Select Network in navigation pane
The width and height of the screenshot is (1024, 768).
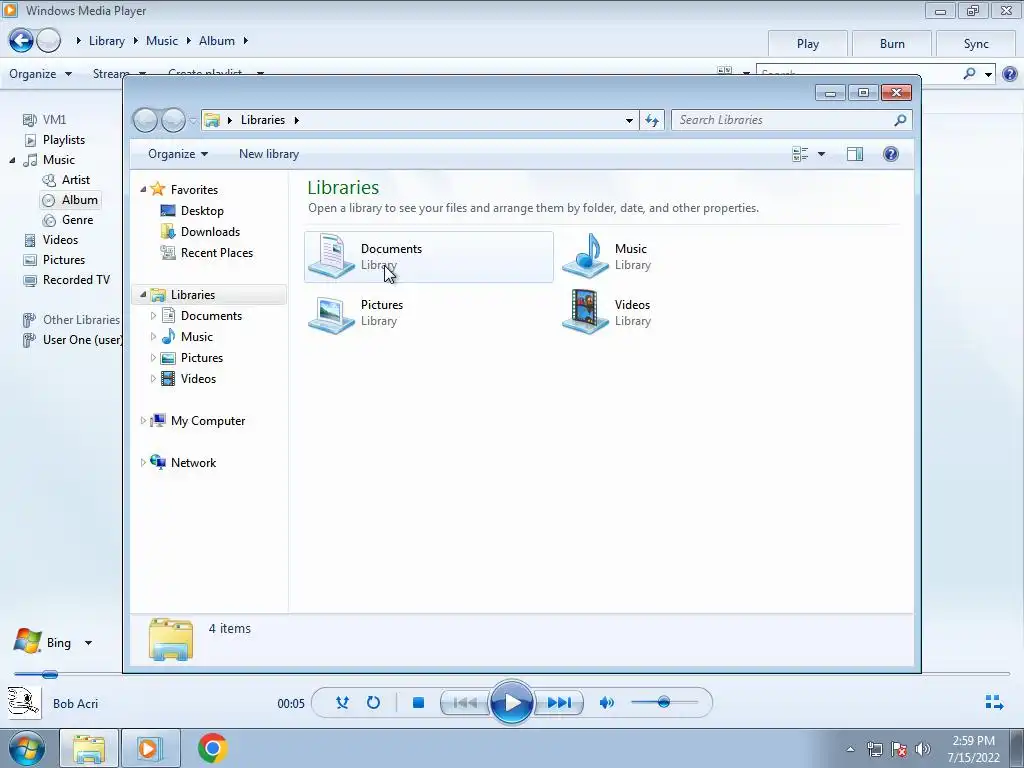193,462
